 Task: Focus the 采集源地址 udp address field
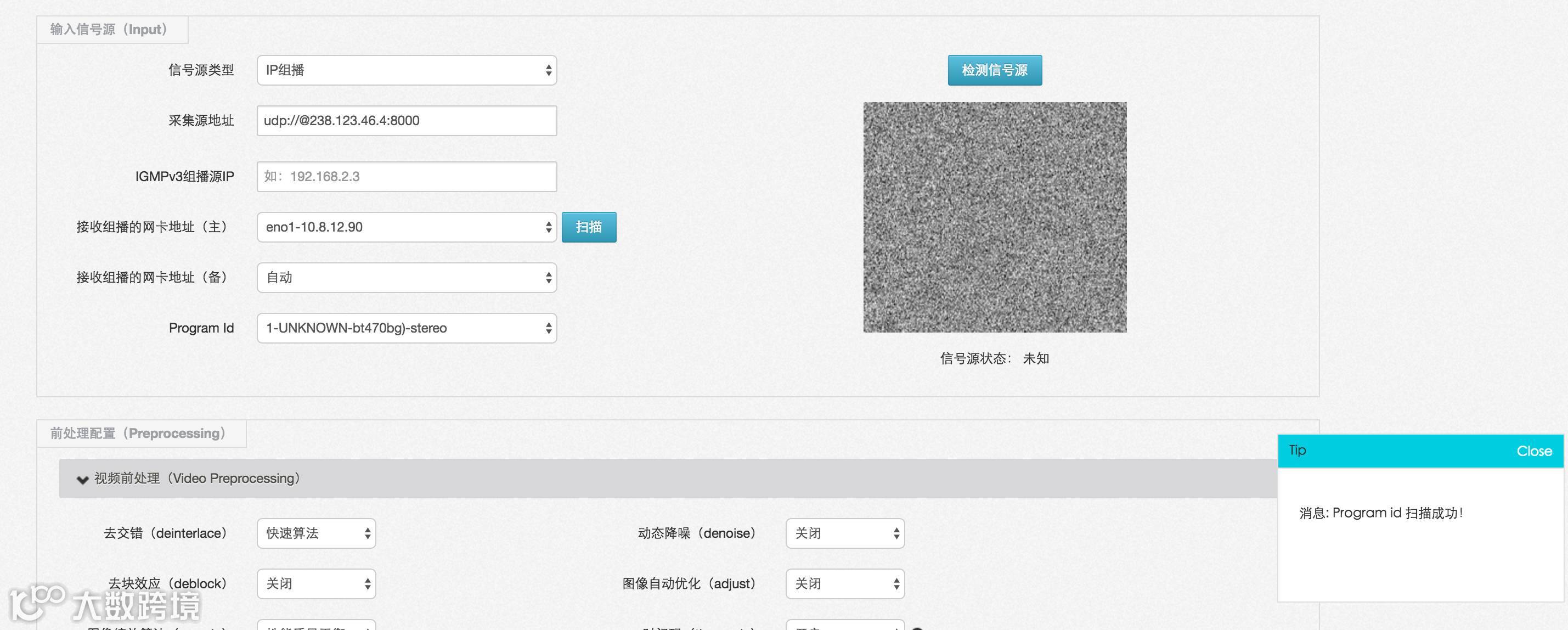[x=407, y=121]
